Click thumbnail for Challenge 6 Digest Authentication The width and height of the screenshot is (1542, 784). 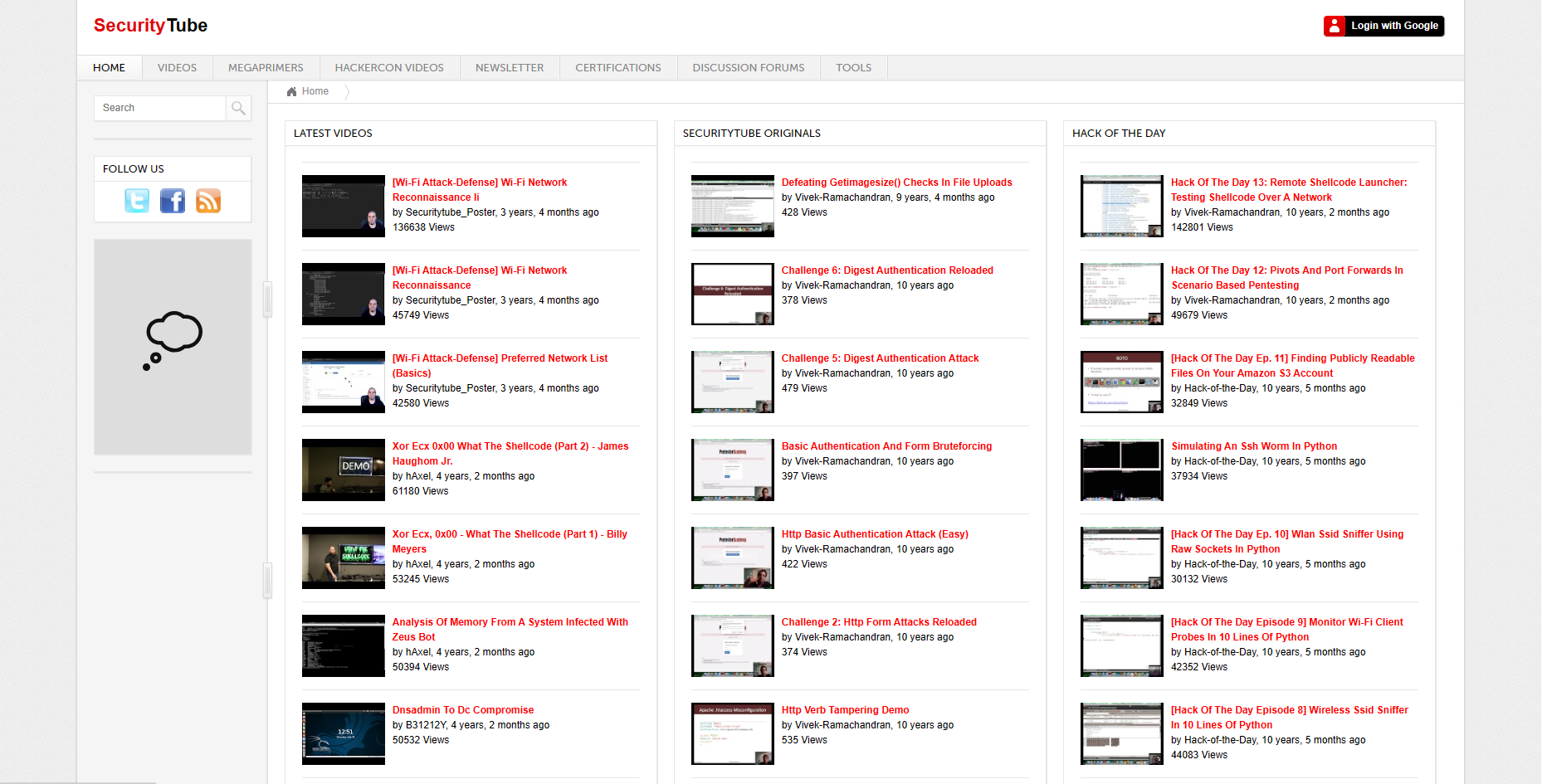point(733,294)
